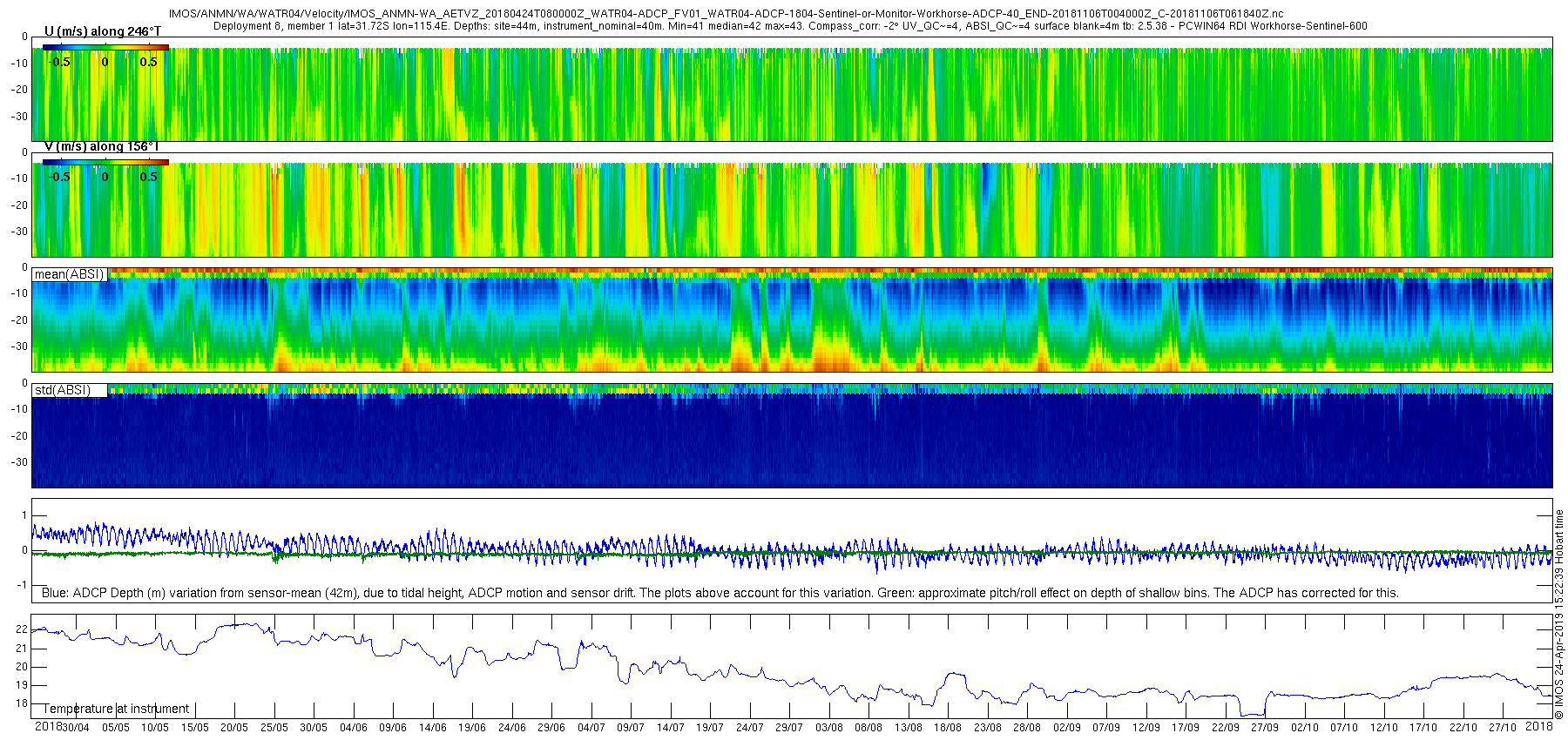This screenshot has width=1568, height=740.
Task: Click the '04/06' date tick label
Action: click(x=354, y=728)
